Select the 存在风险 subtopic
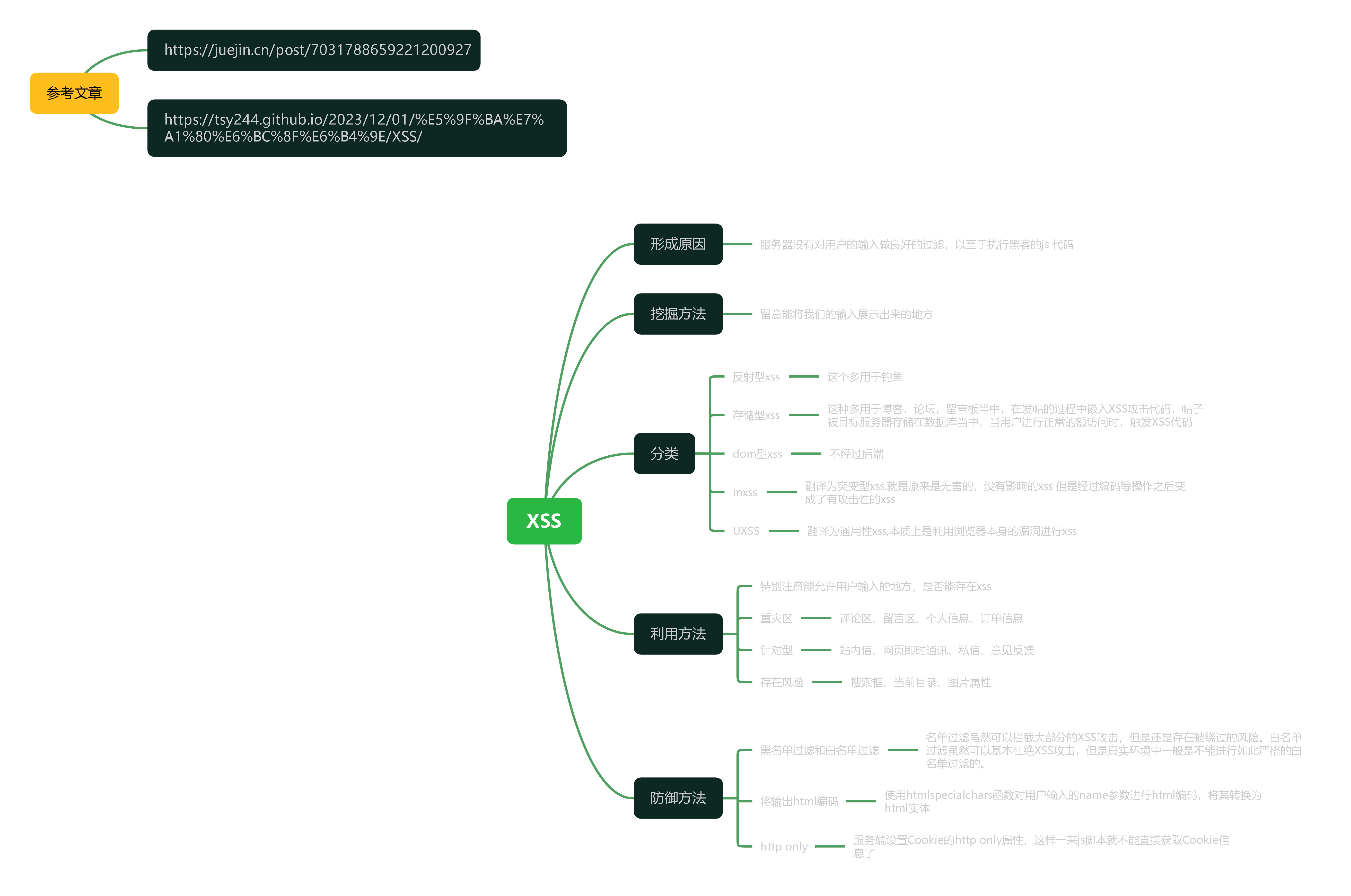This screenshot has width=1351, height=896. (x=781, y=682)
